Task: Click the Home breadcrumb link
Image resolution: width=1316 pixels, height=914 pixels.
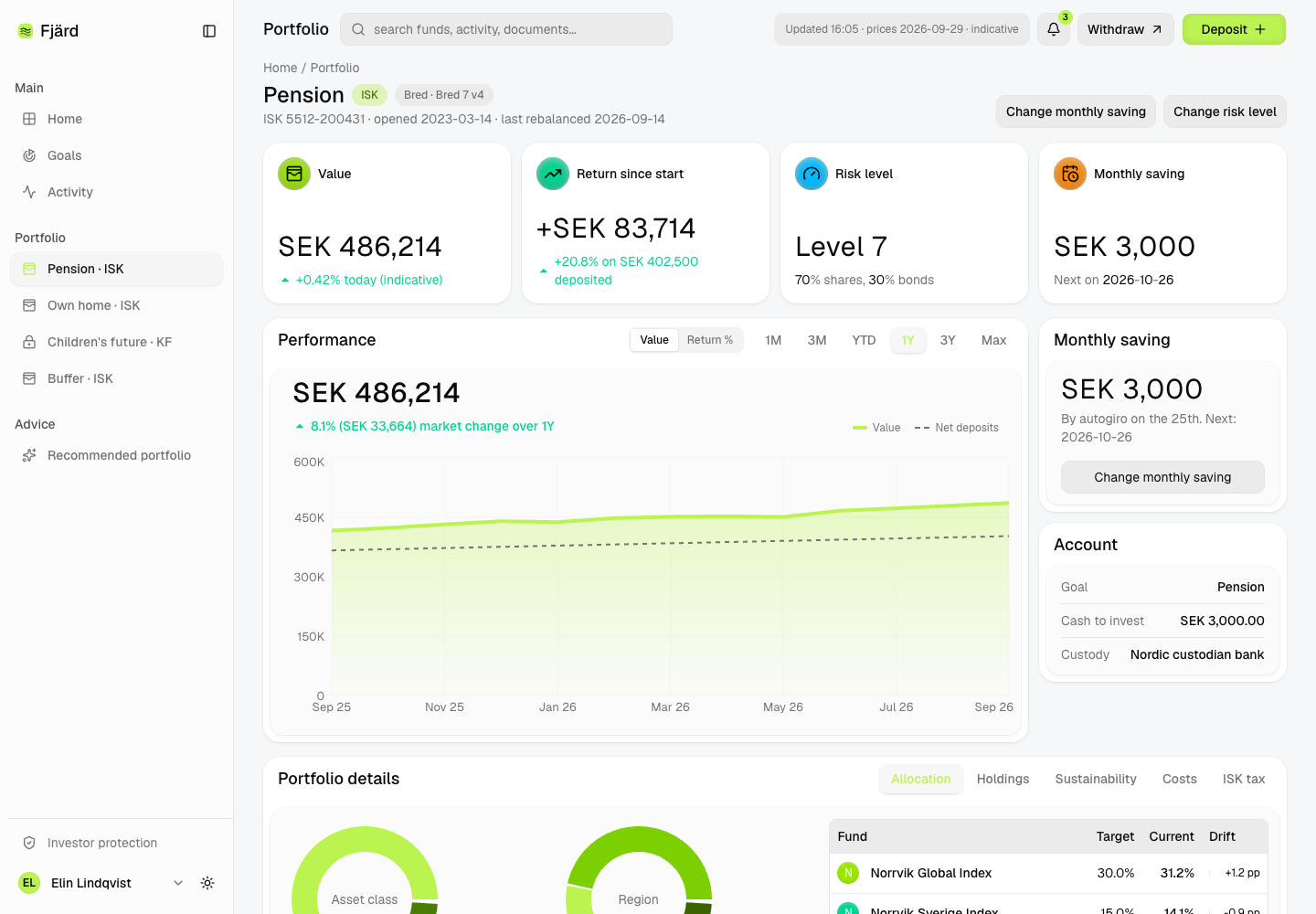Action: (x=281, y=68)
